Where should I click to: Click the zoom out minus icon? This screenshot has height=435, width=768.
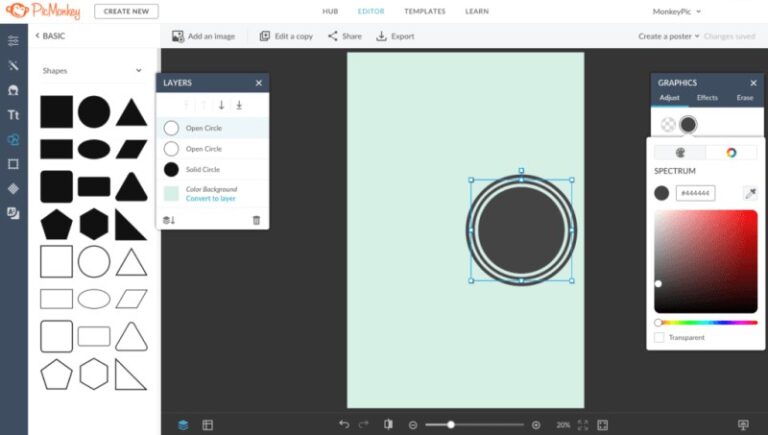coord(412,425)
